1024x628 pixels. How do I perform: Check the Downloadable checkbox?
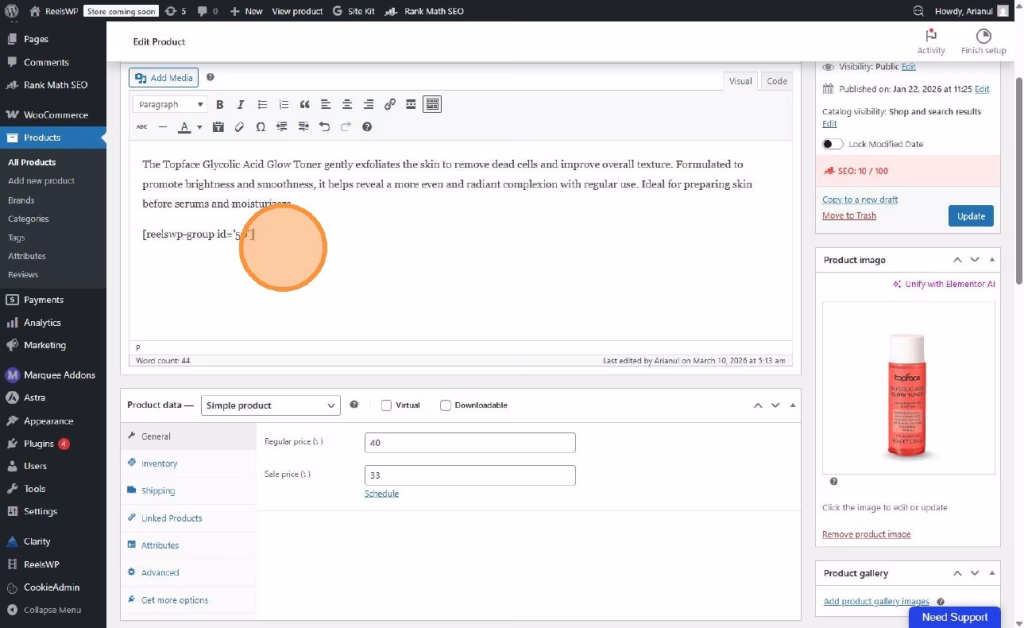point(446,405)
